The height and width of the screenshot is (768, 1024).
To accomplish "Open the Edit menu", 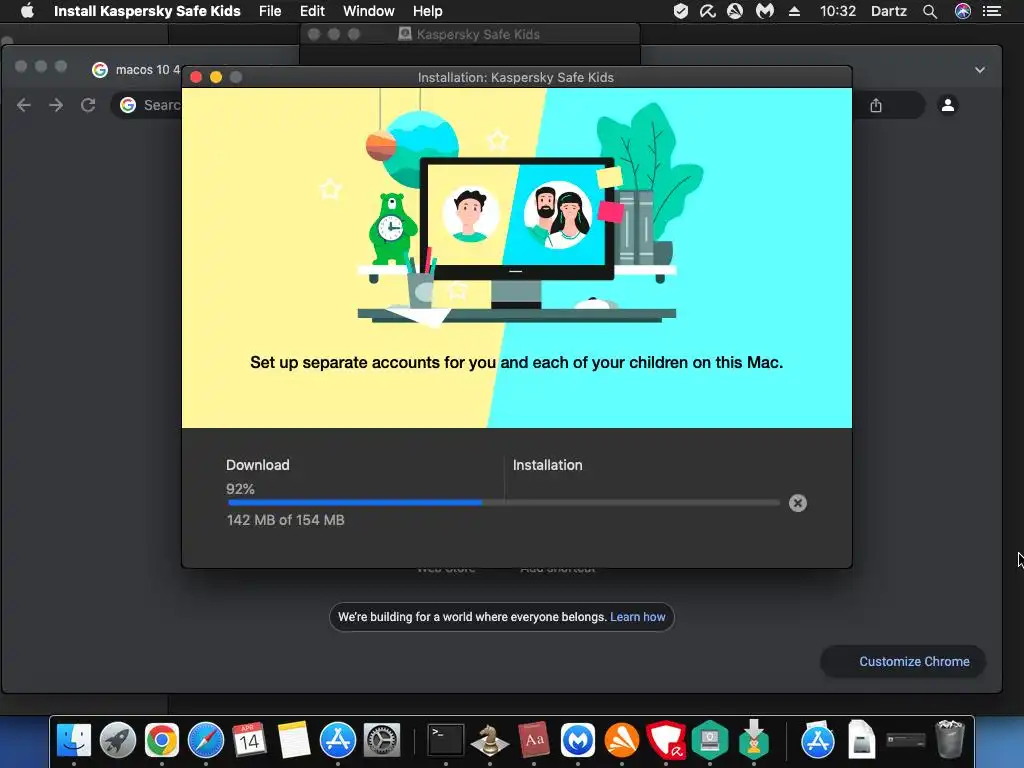I will pyautogui.click(x=312, y=11).
